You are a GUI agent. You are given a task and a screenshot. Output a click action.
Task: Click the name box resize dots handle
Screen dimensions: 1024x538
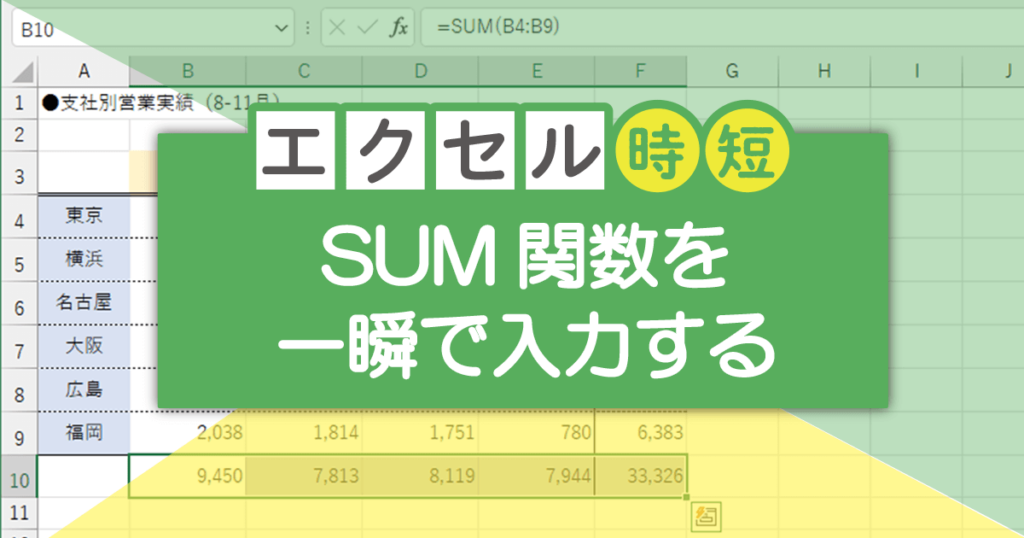[x=307, y=28]
